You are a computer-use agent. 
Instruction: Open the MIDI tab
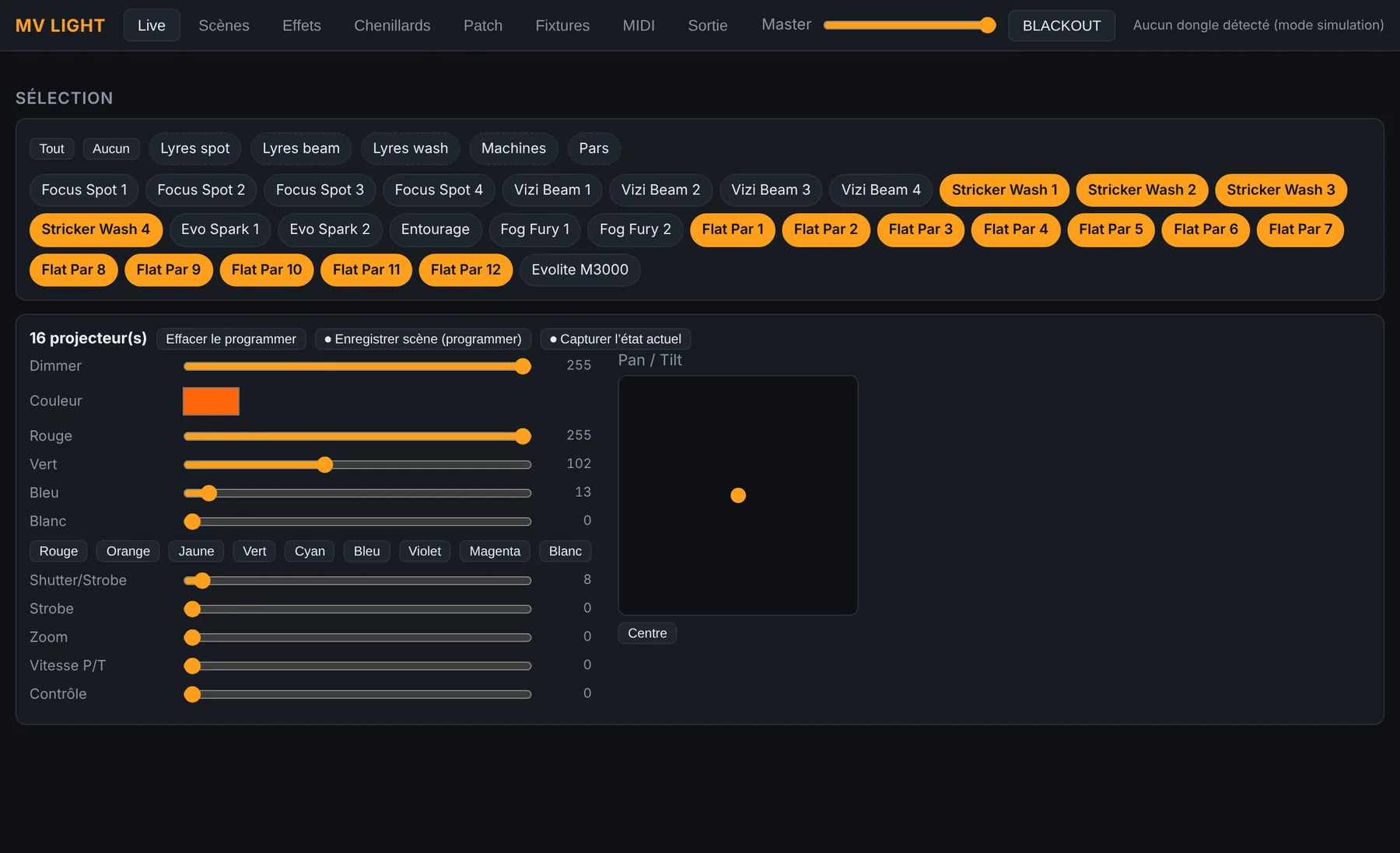click(639, 26)
